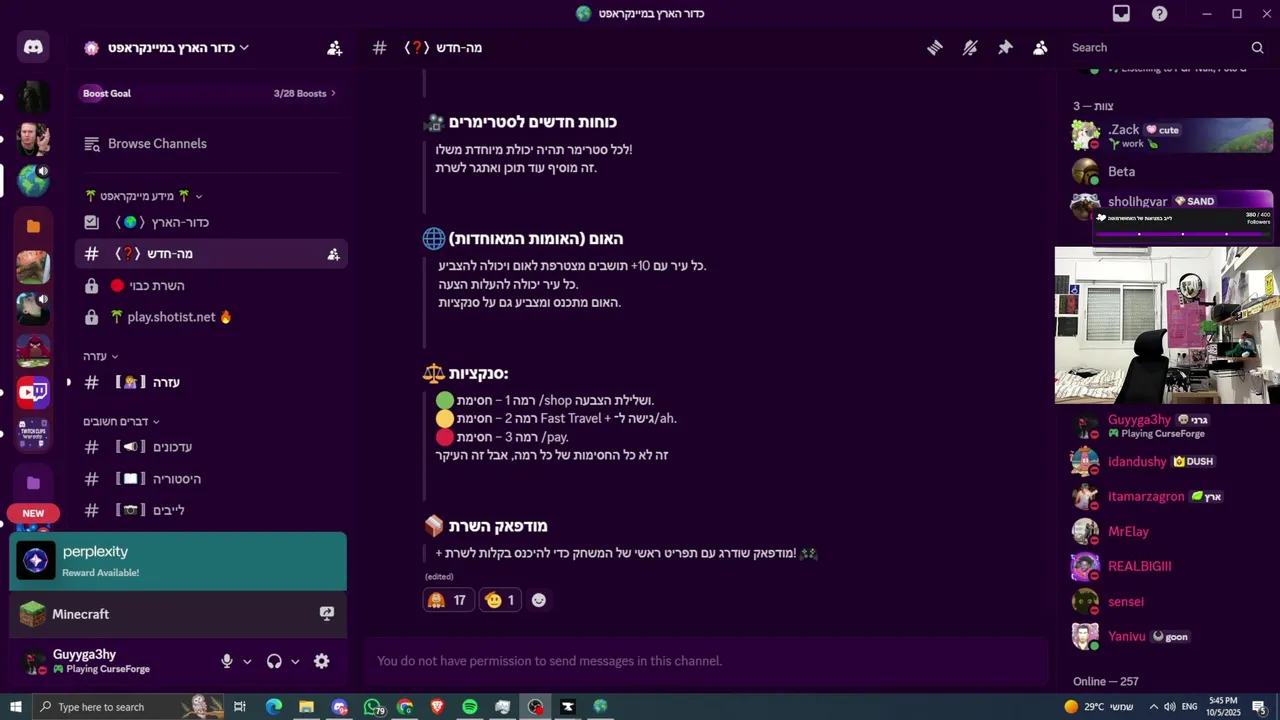The width and height of the screenshot is (1280, 720).
Task: Toggle notification settings bell in header
Action: click(x=970, y=47)
